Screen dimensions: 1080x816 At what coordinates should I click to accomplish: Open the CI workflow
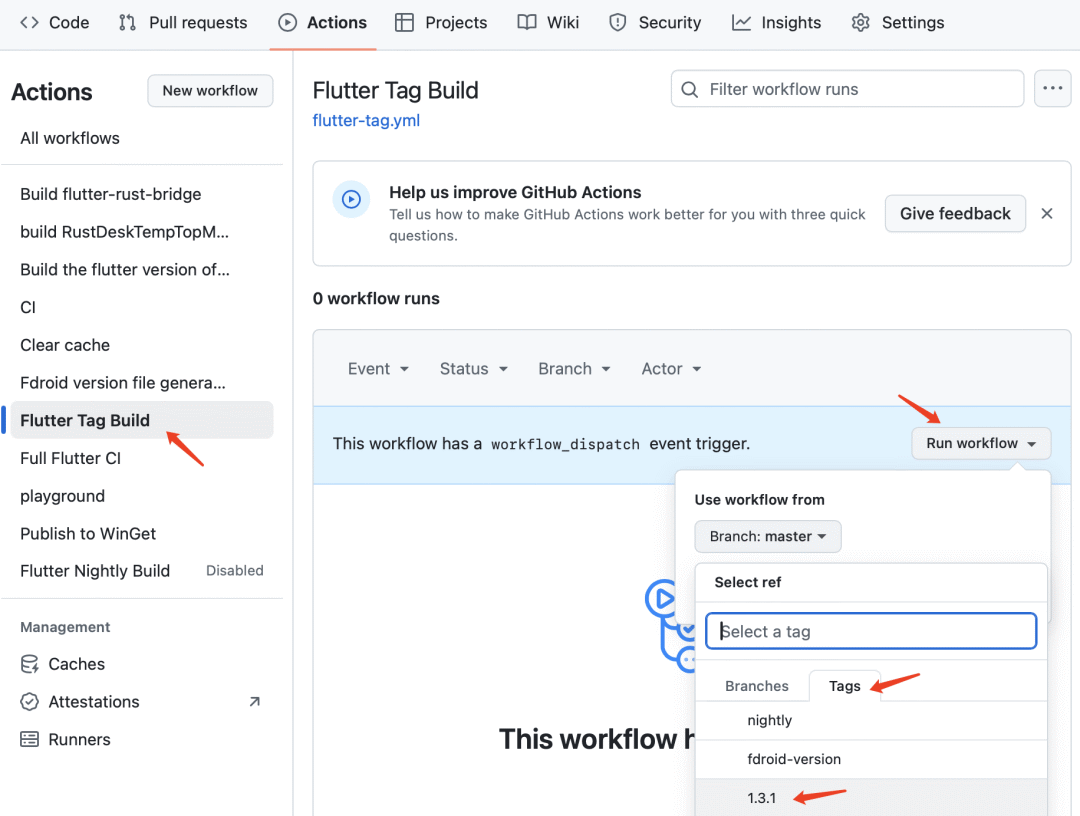[142, 307]
